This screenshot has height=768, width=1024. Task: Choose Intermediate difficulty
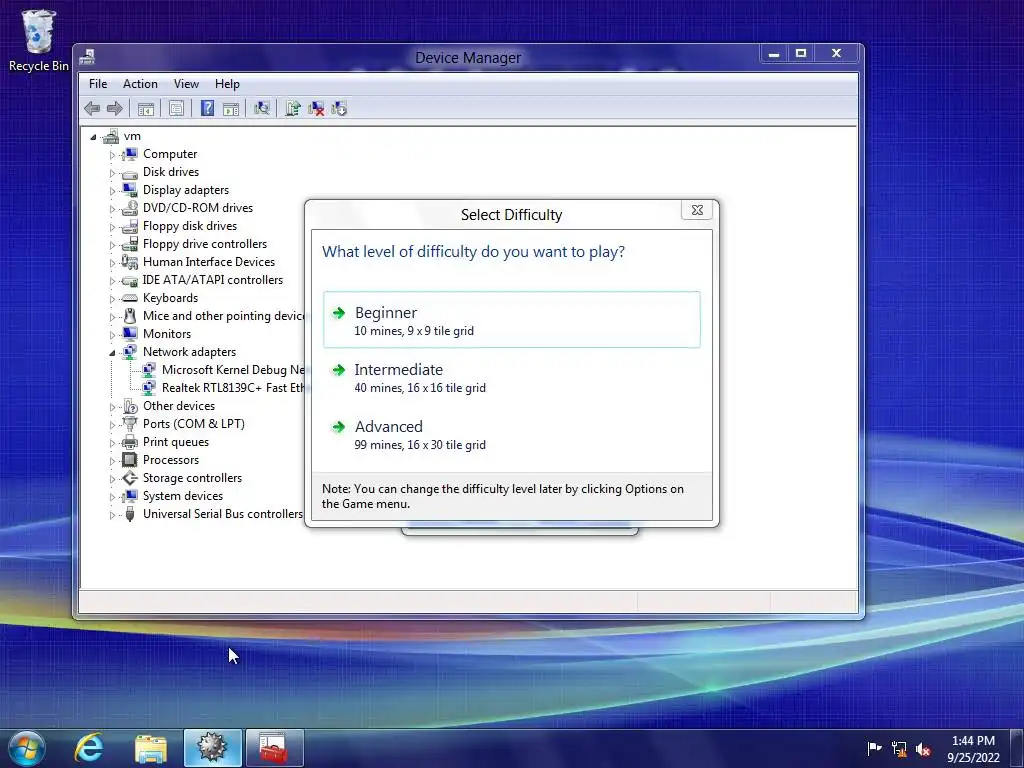tap(511, 377)
